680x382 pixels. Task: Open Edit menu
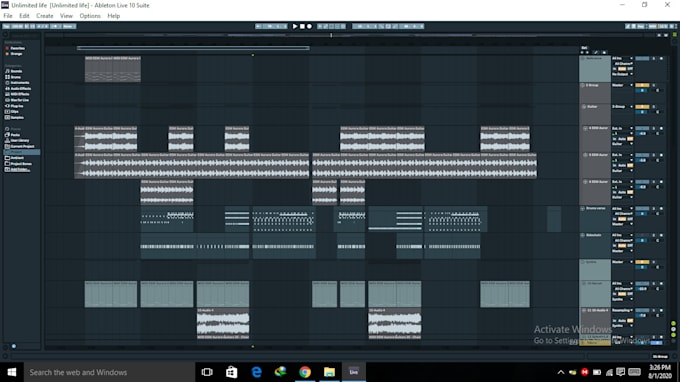pyautogui.click(x=24, y=16)
